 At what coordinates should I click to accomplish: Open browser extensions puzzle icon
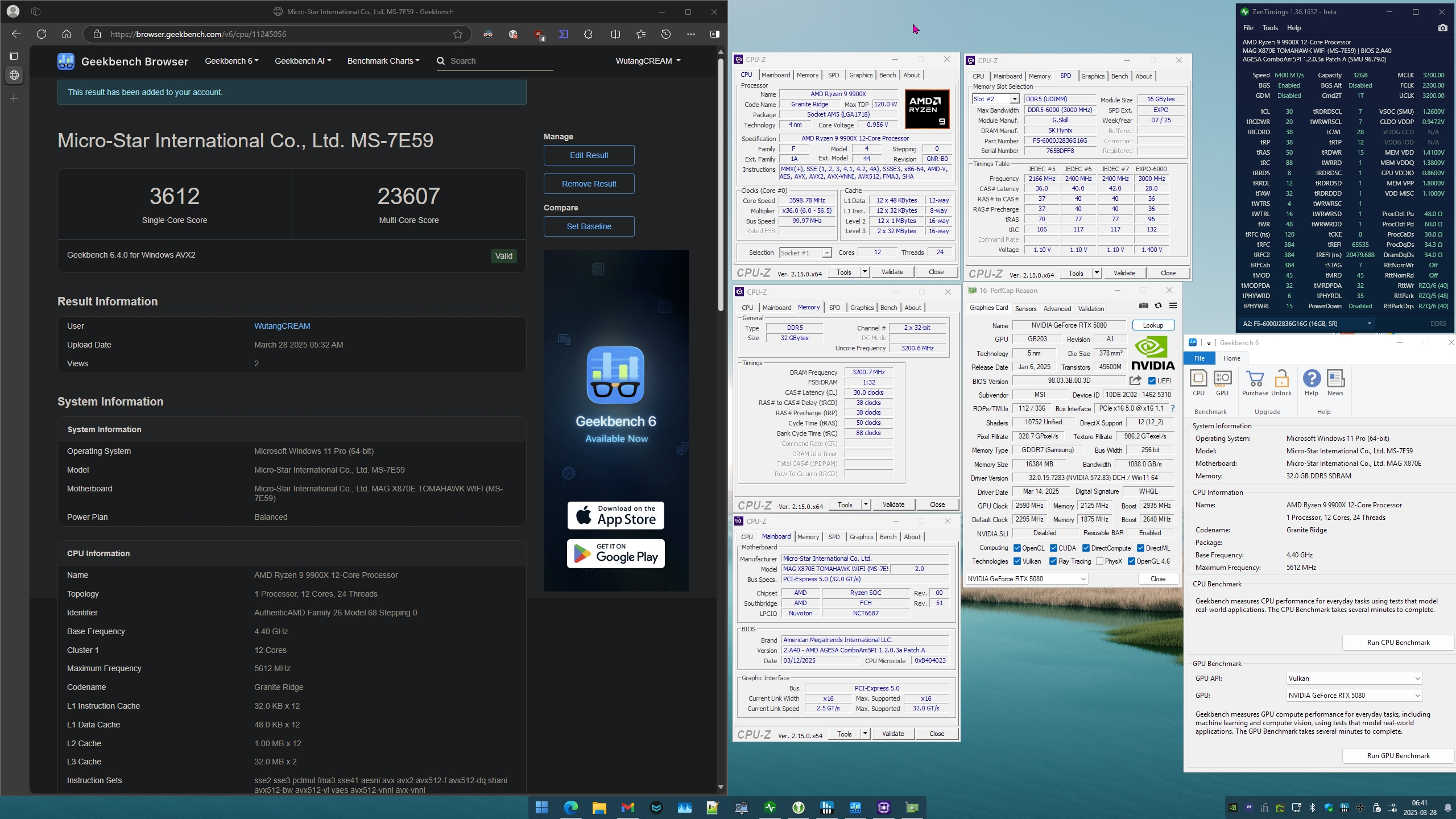588,34
